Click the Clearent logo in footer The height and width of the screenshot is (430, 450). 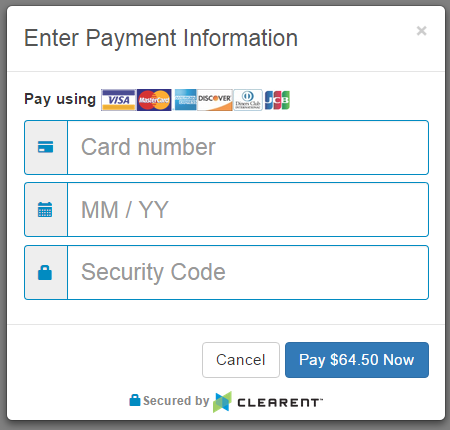[268, 402]
